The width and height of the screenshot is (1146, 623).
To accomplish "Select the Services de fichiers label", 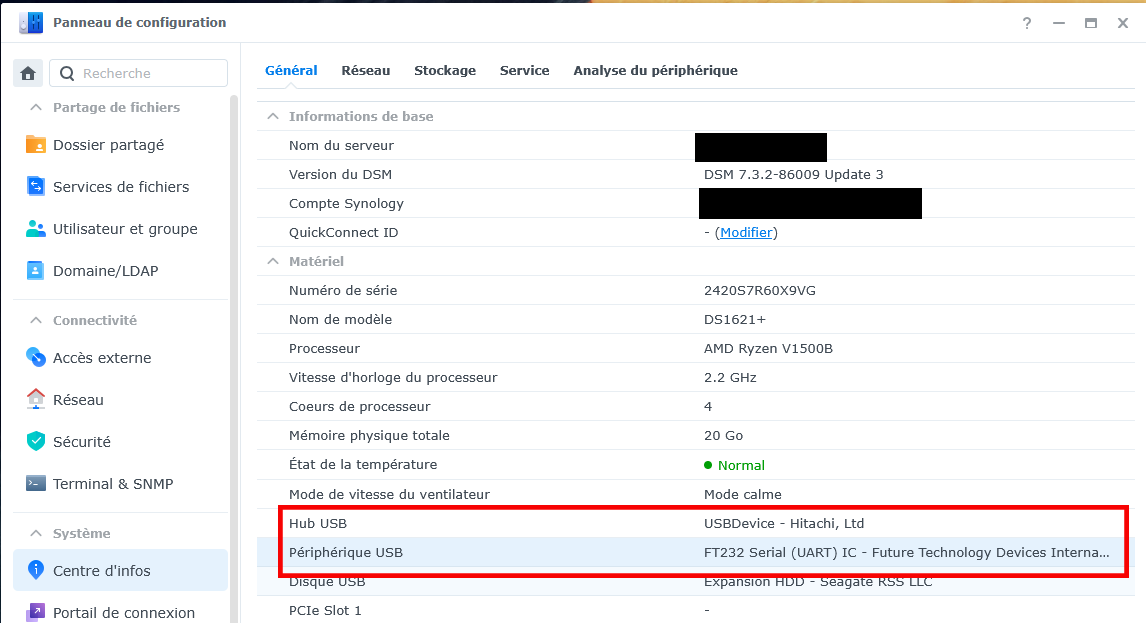I will [121, 186].
